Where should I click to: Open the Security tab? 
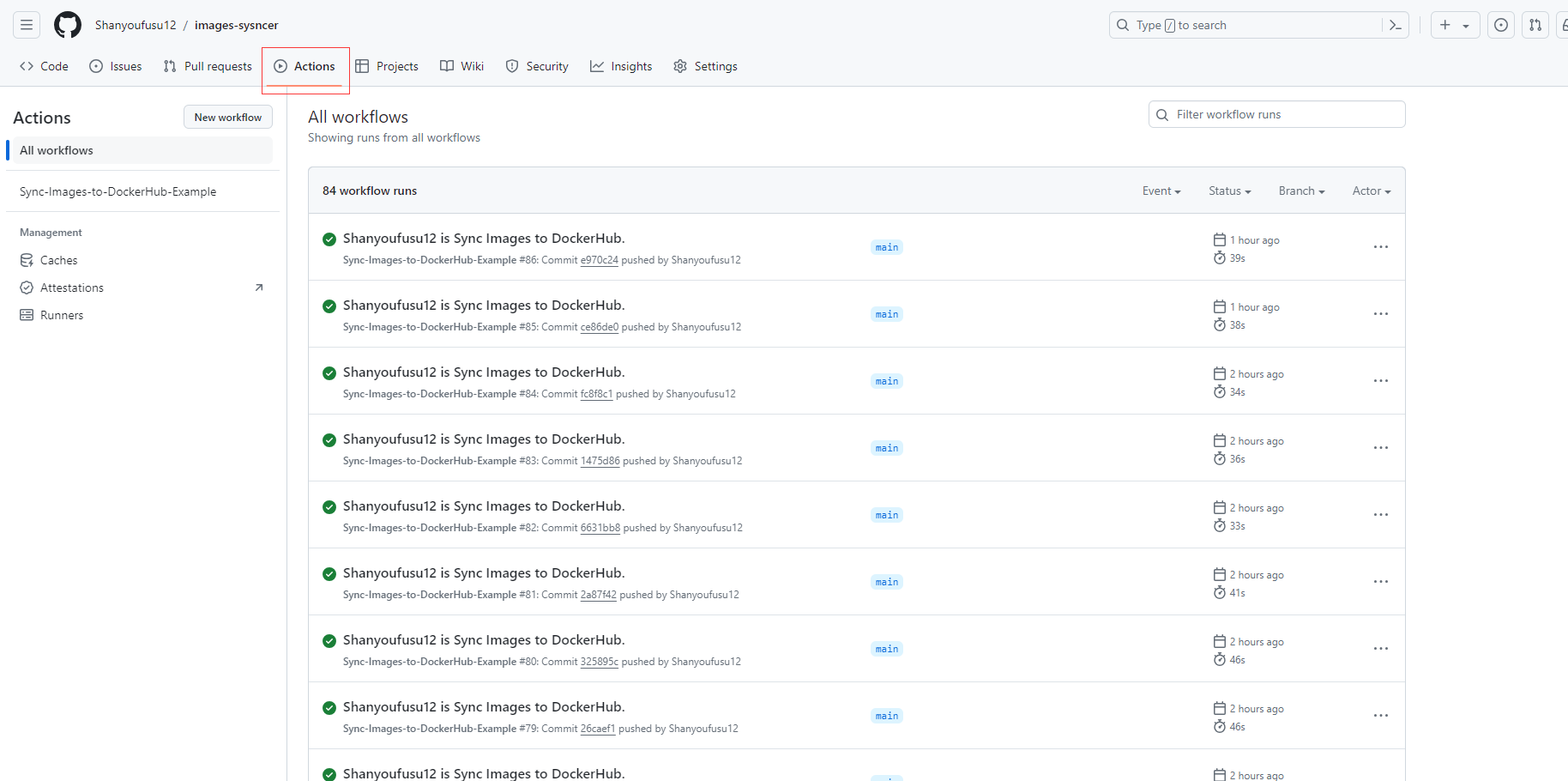point(537,66)
